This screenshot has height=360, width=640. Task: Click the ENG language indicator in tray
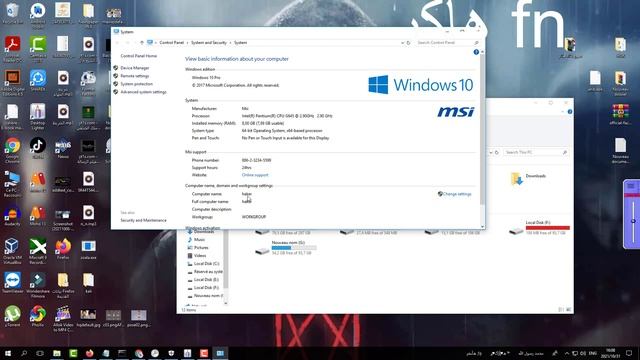tap(593, 353)
